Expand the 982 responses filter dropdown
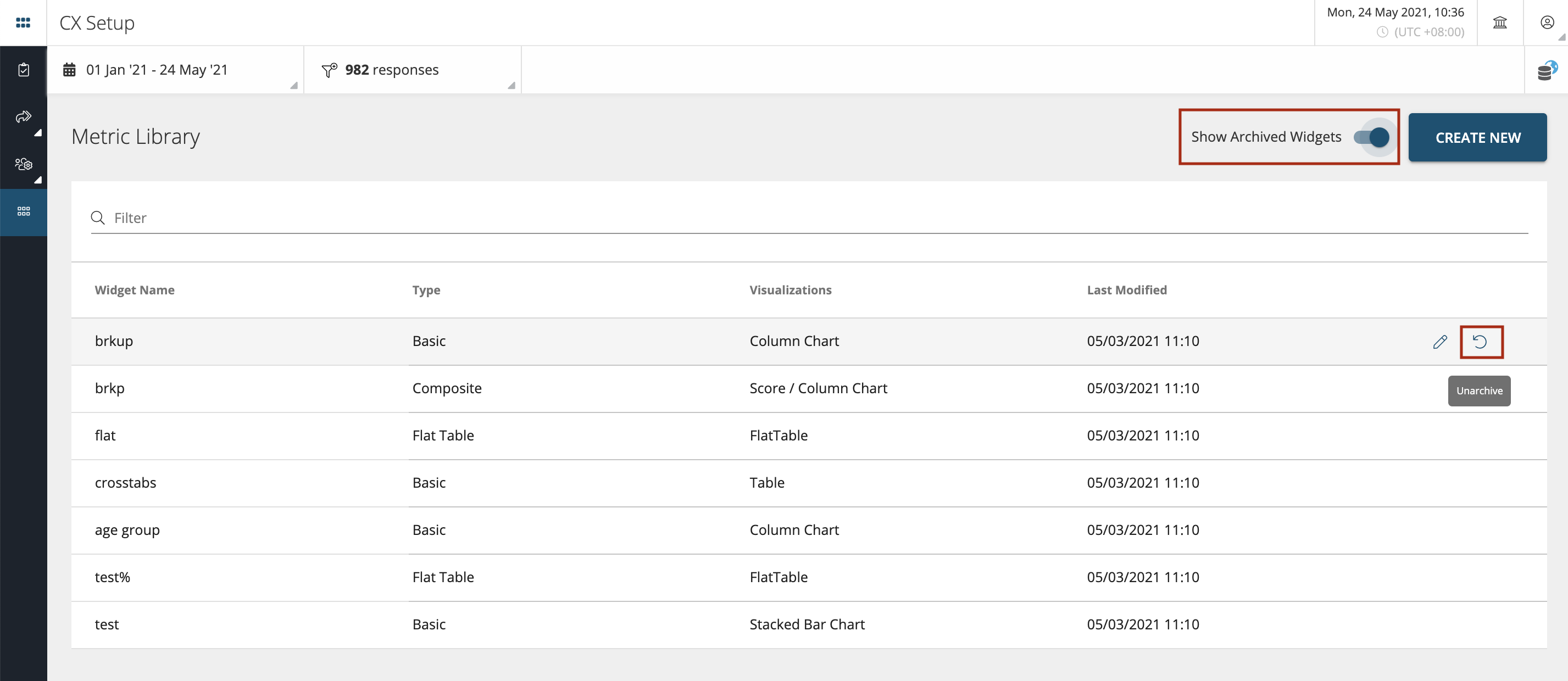This screenshot has height=681, width=1568. [x=413, y=70]
